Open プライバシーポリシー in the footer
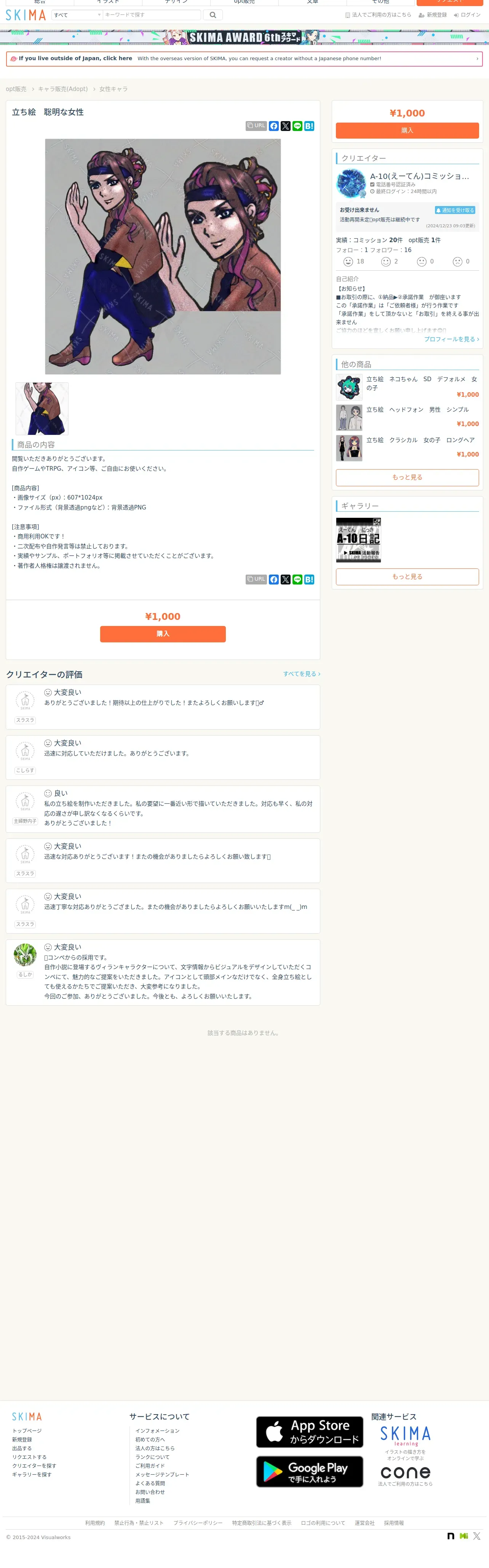 click(x=197, y=1523)
